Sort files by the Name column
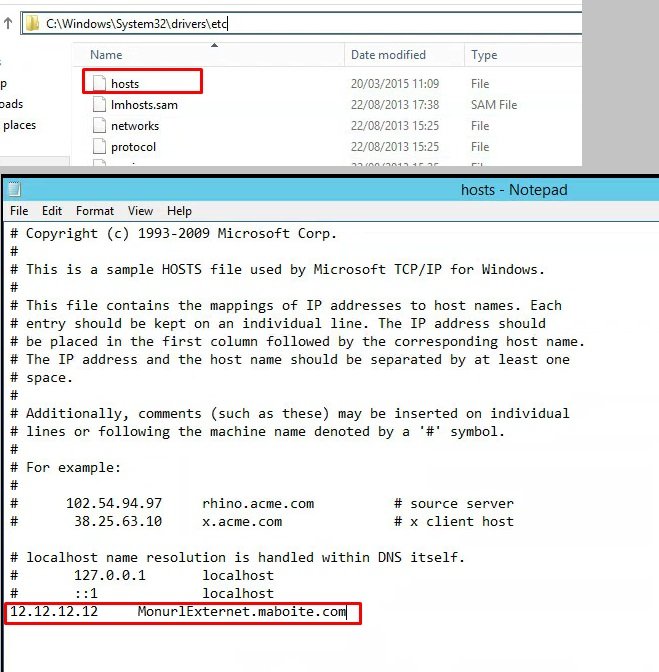Screen dimensions: 659x672 pos(106,55)
